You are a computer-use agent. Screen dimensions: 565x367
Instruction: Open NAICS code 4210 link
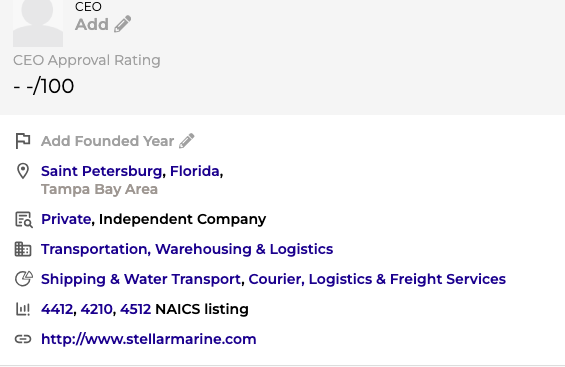coord(97,309)
